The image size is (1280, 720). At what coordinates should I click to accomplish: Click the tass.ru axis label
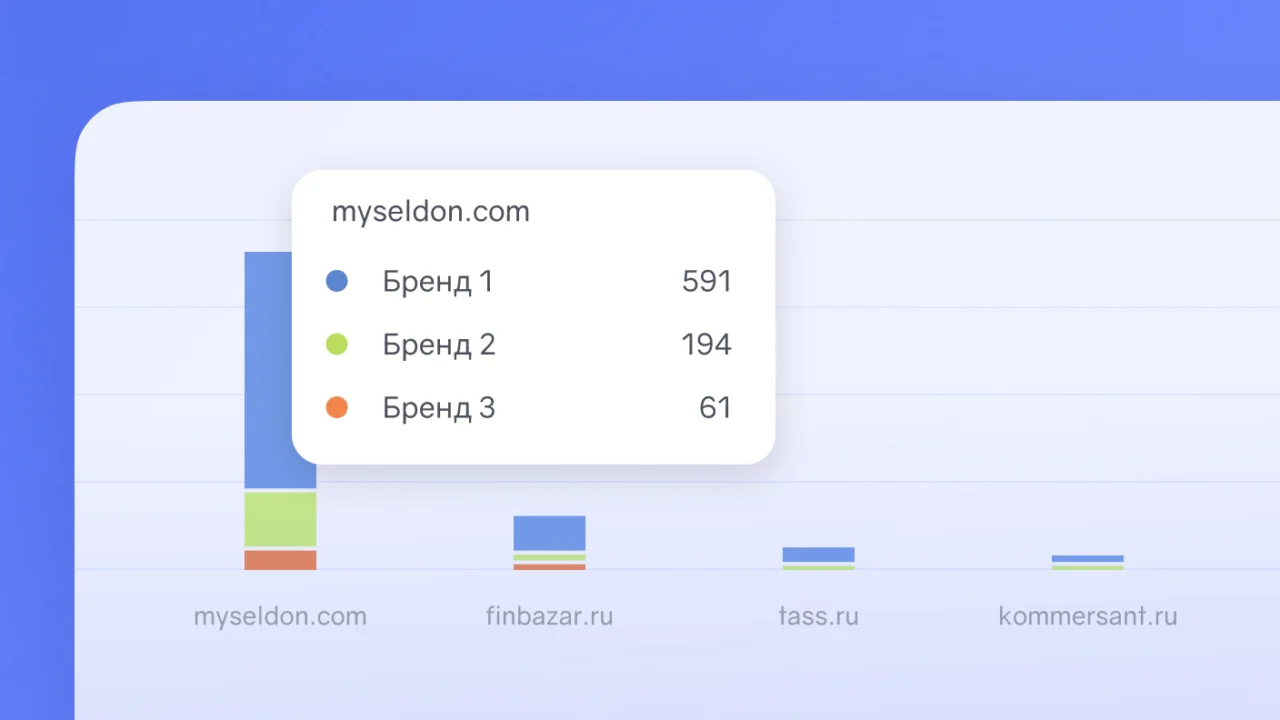[818, 616]
